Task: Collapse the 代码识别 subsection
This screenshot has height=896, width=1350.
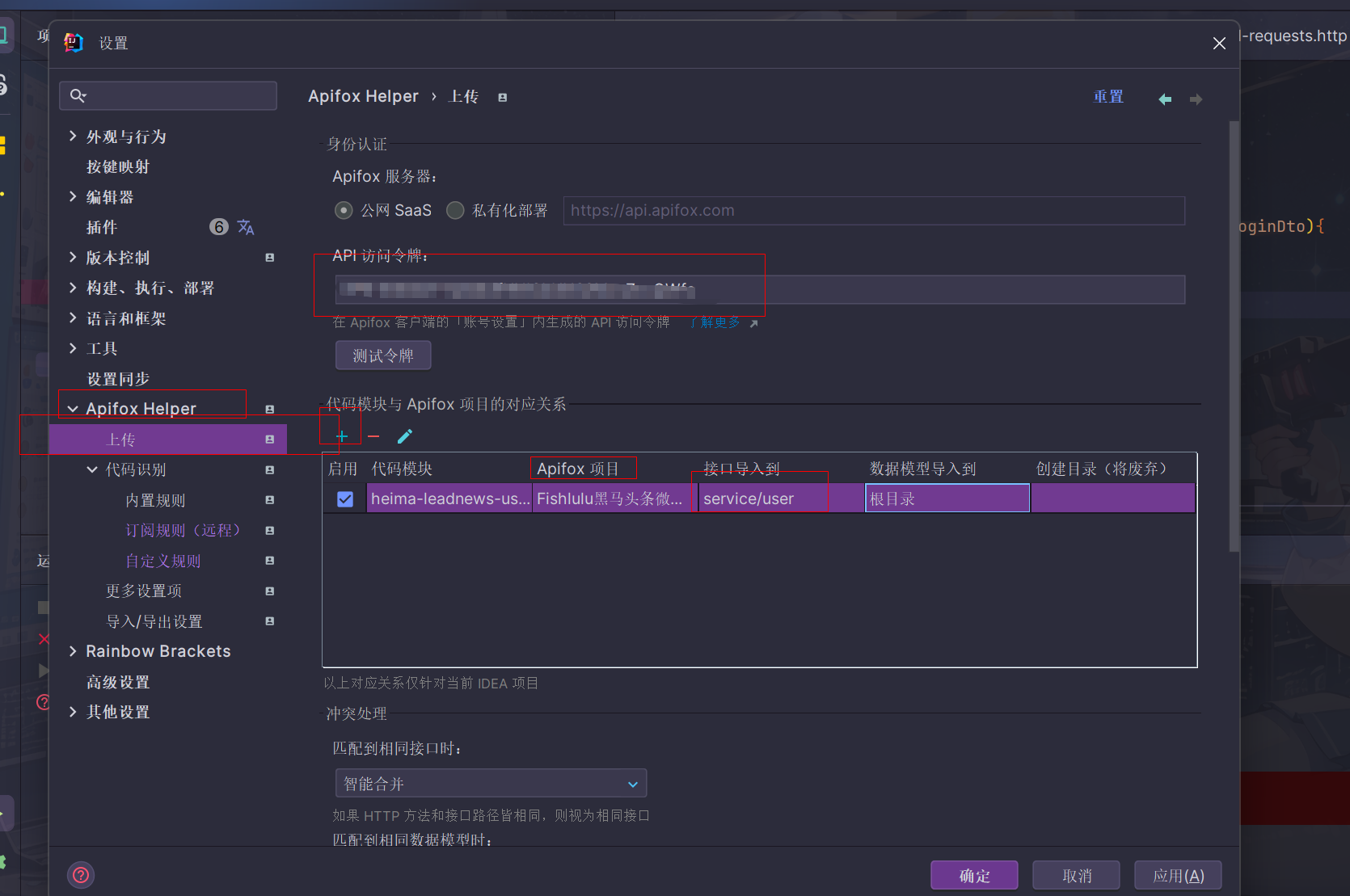Action: click(92, 469)
